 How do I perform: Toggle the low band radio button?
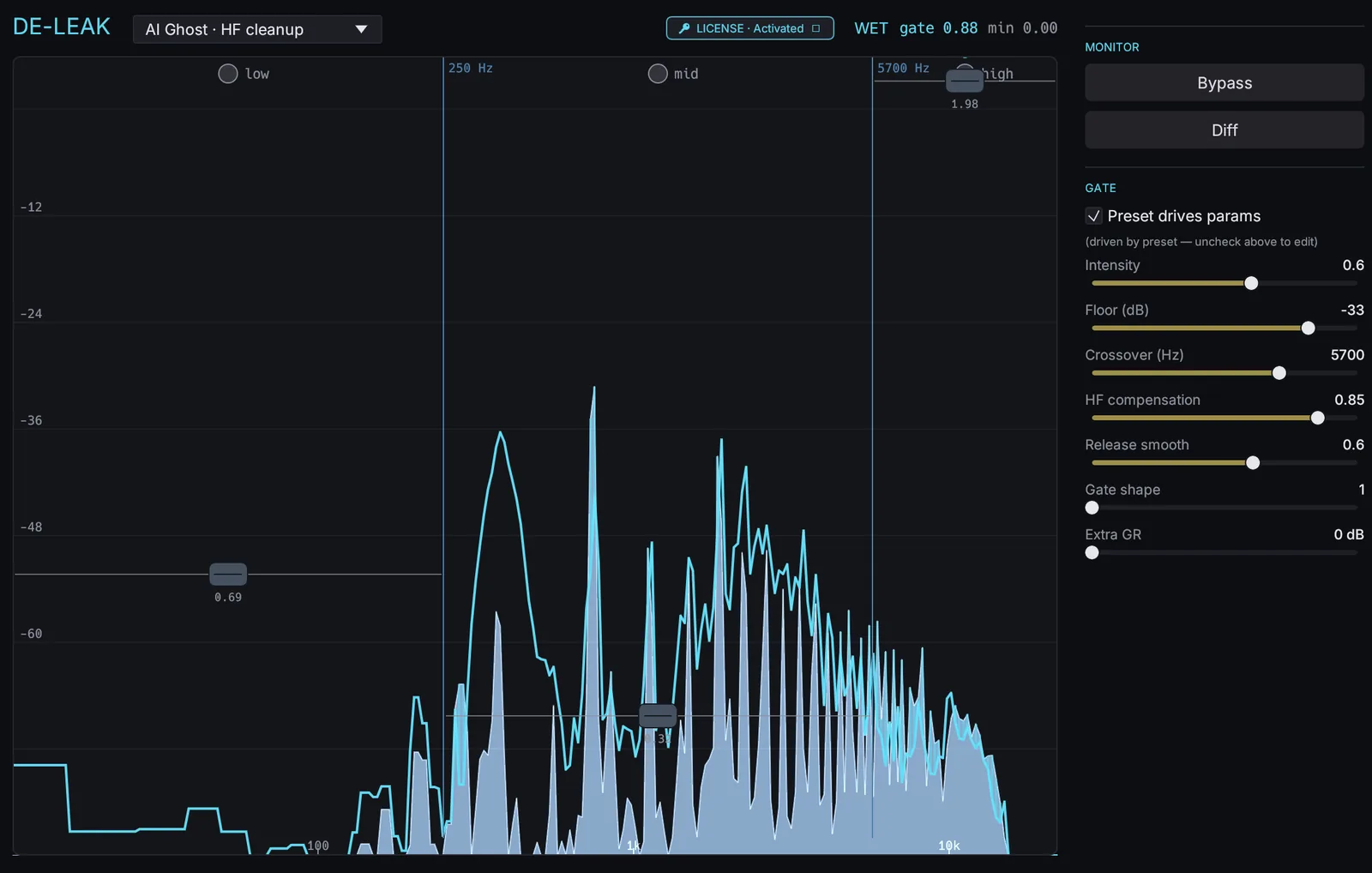228,74
